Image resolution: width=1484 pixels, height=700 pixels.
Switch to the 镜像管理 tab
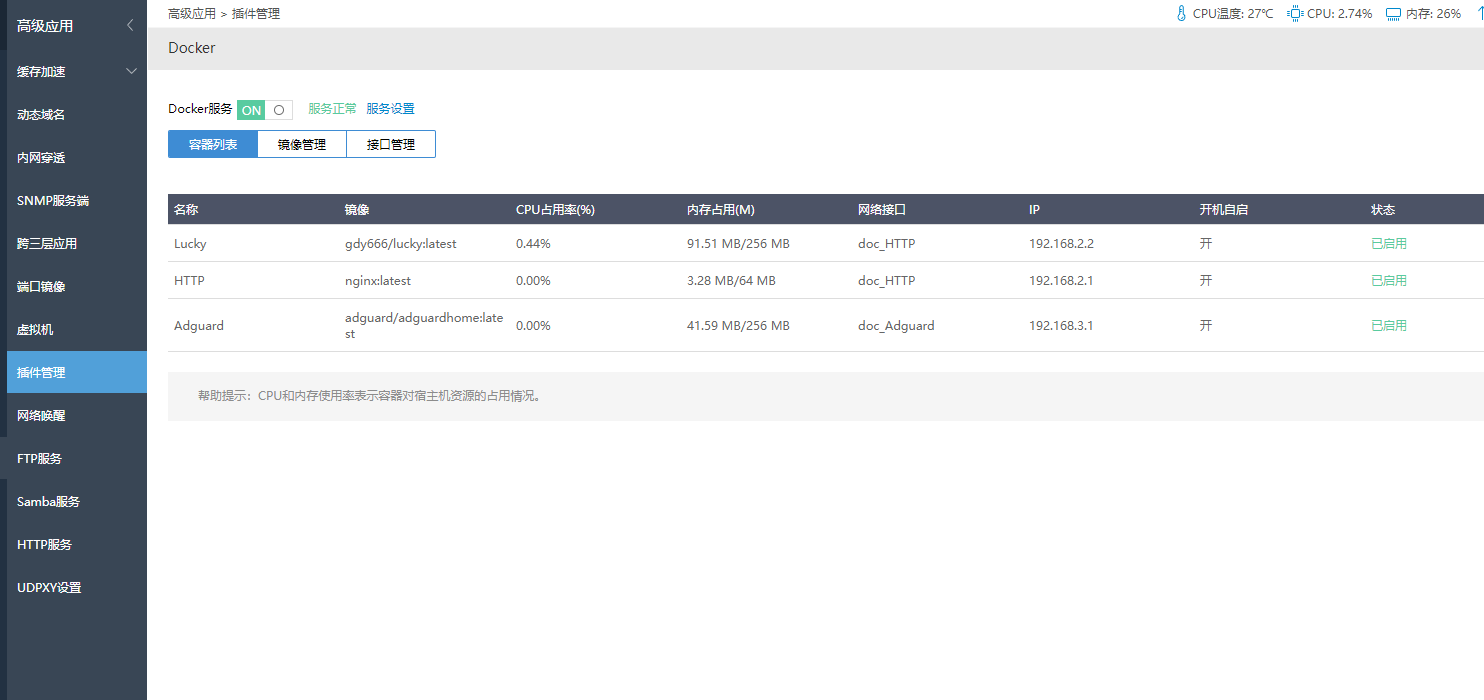[302, 144]
